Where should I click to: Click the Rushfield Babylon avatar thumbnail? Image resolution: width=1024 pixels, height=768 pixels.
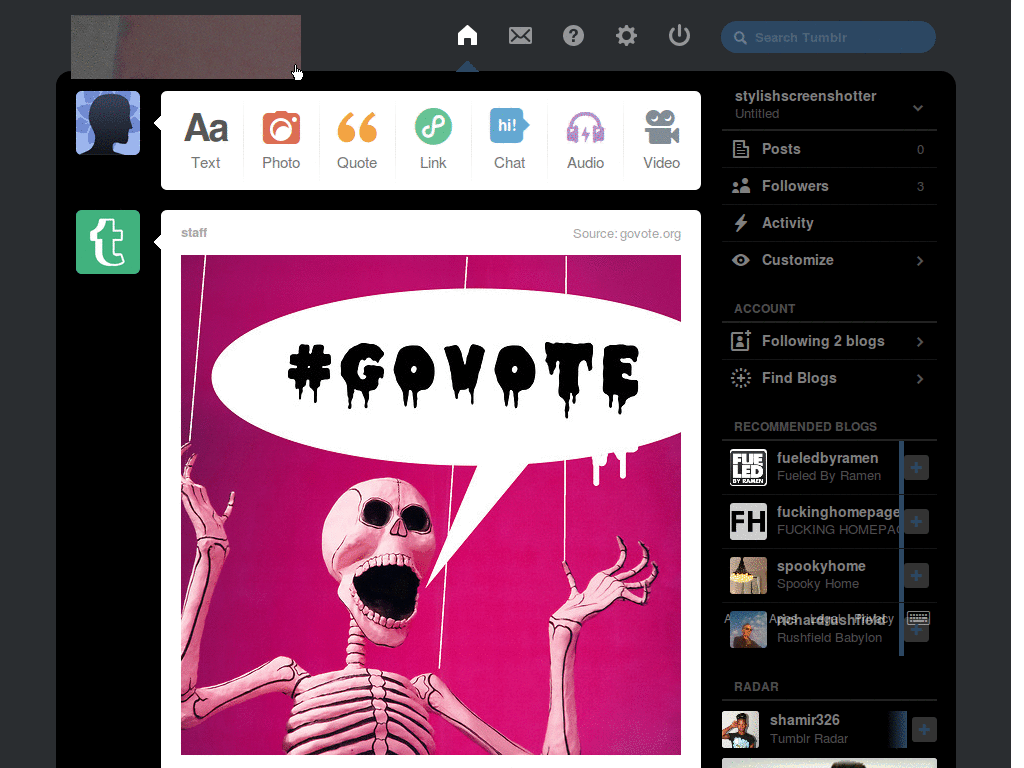748,630
